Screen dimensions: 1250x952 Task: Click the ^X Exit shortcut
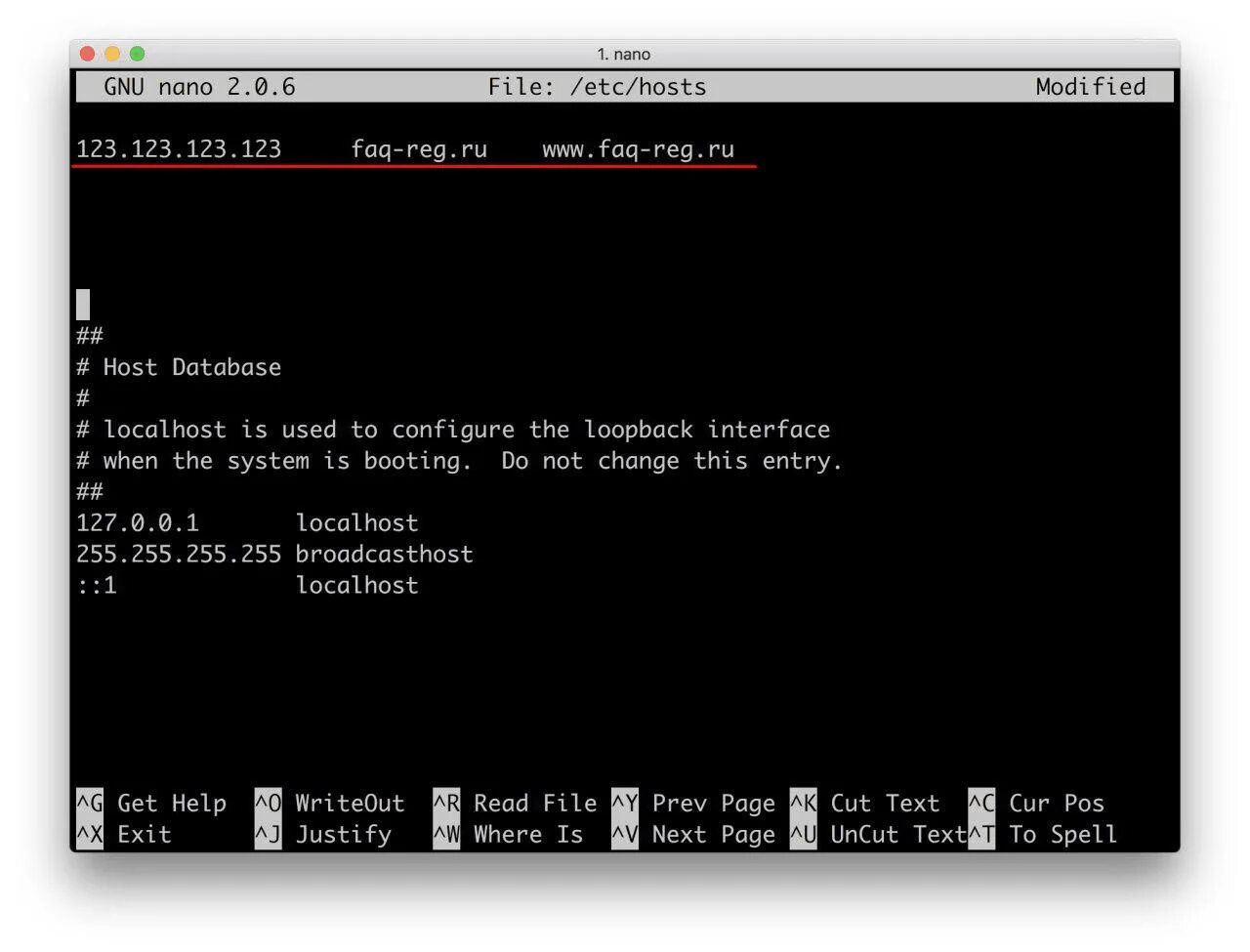(124, 835)
